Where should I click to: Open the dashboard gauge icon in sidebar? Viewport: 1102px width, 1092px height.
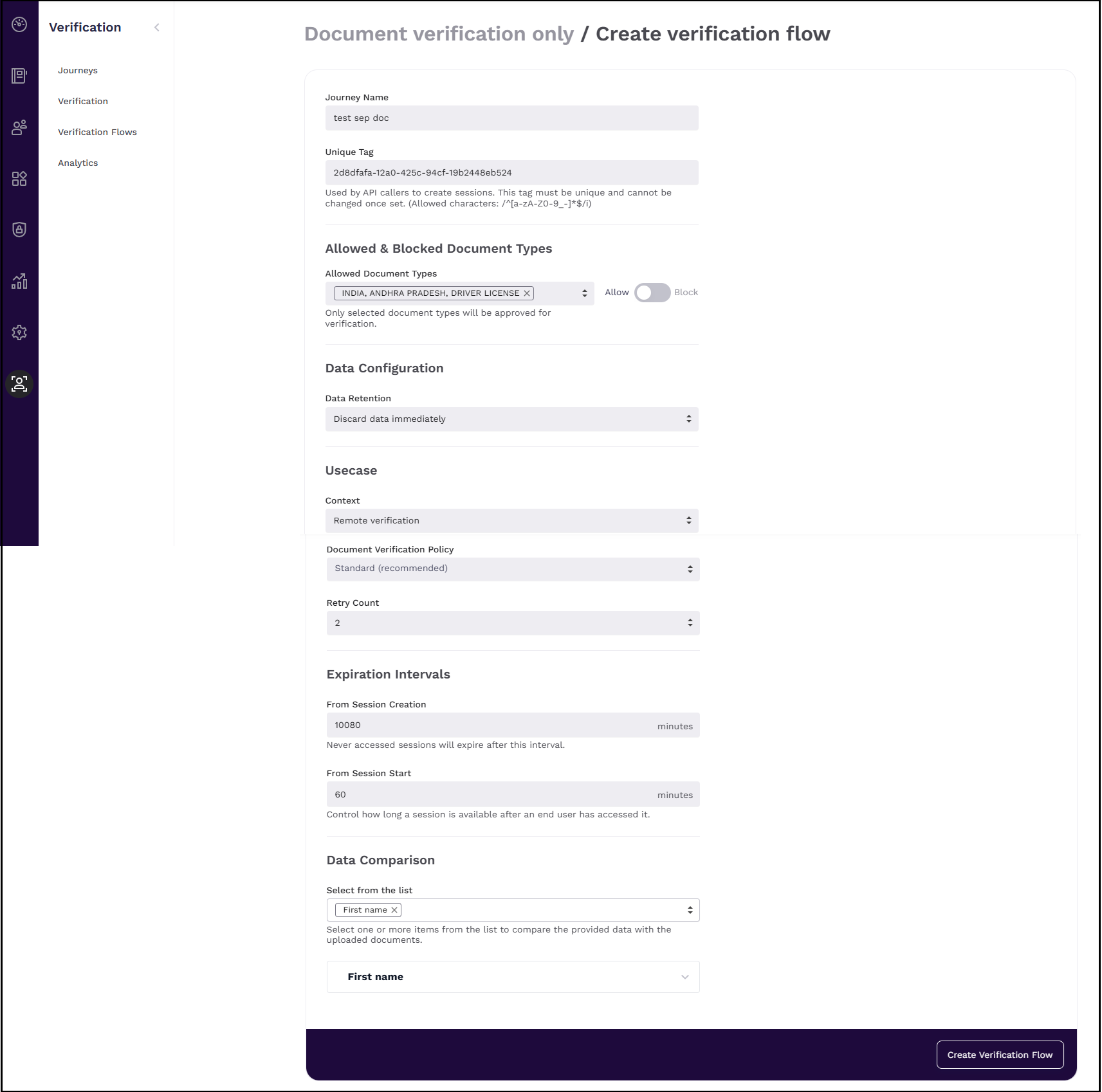tap(19, 24)
